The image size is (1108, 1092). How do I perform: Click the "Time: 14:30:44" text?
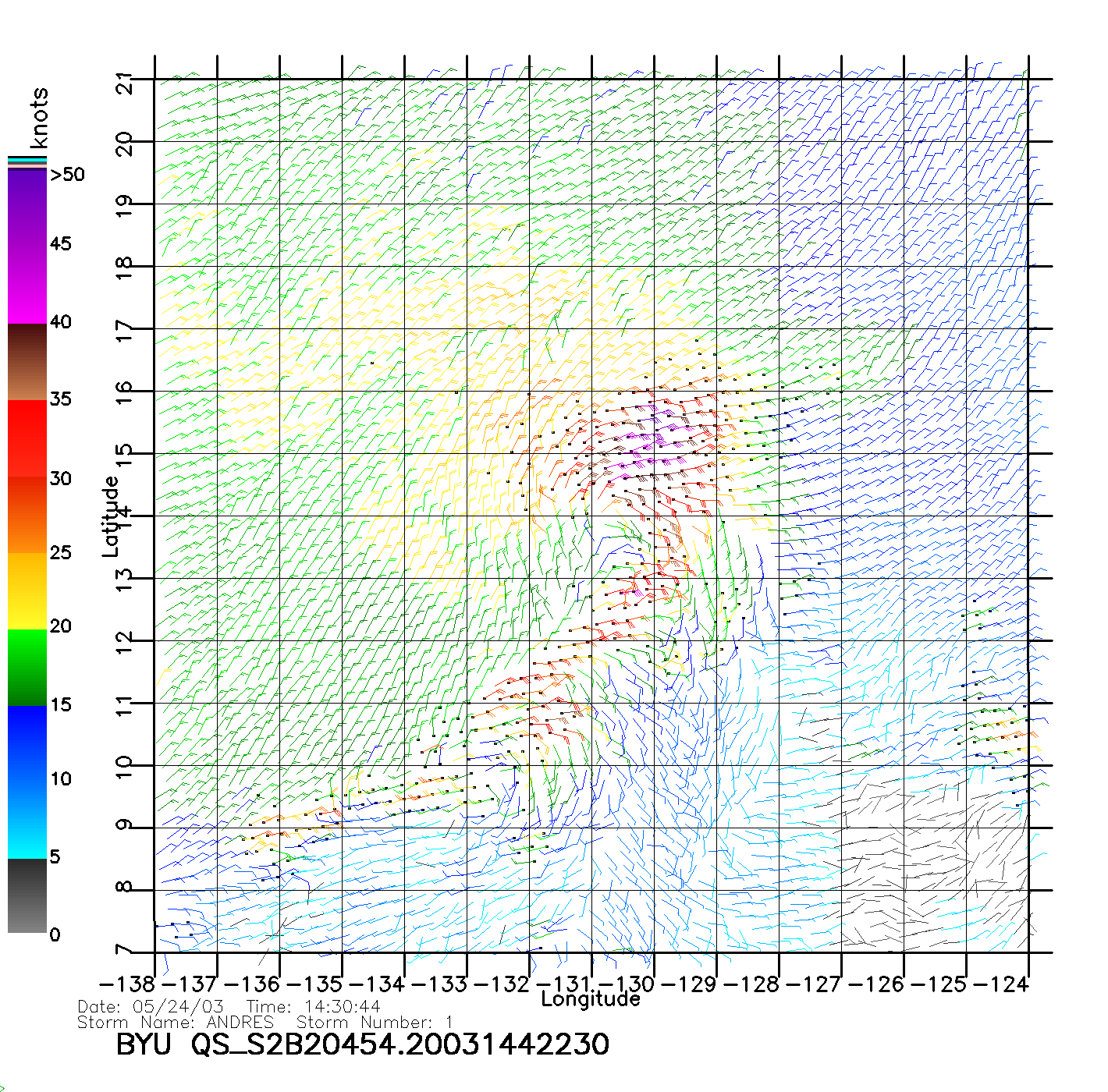(x=313, y=1007)
